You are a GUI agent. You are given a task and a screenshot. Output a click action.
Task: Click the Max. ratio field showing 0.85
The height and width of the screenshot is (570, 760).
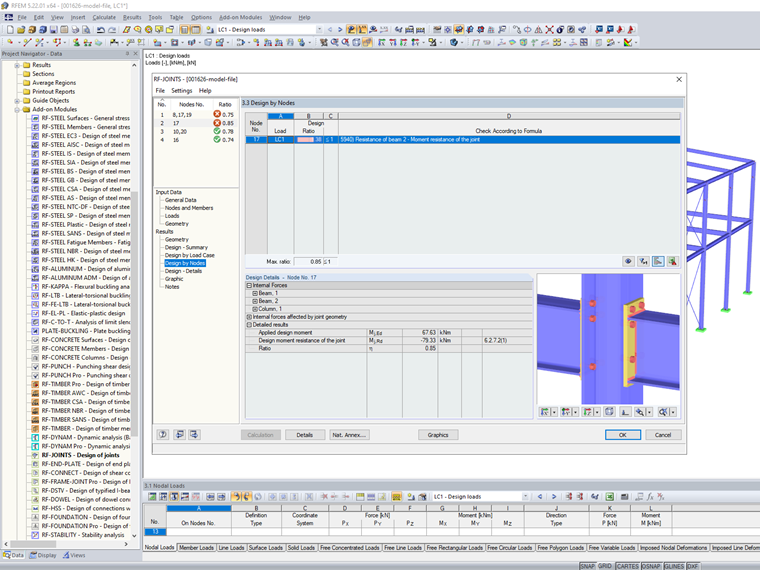click(308, 261)
